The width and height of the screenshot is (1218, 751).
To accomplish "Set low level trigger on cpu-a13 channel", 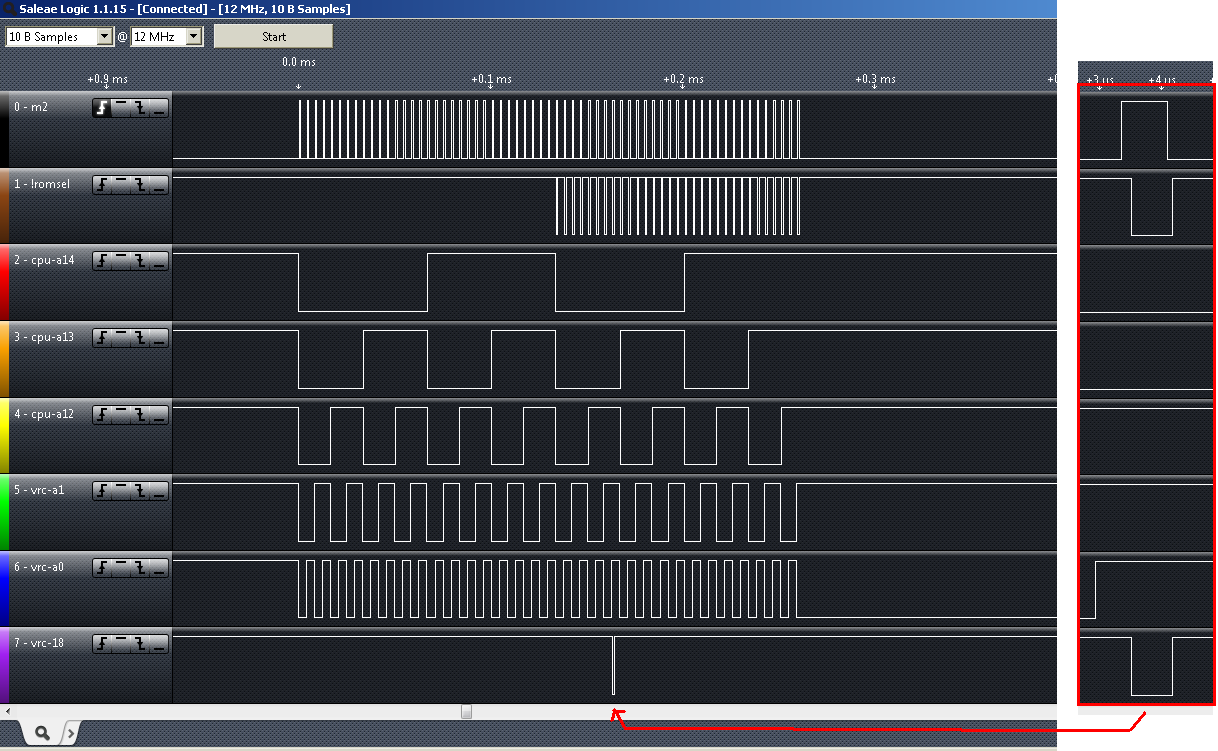I will (159, 337).
